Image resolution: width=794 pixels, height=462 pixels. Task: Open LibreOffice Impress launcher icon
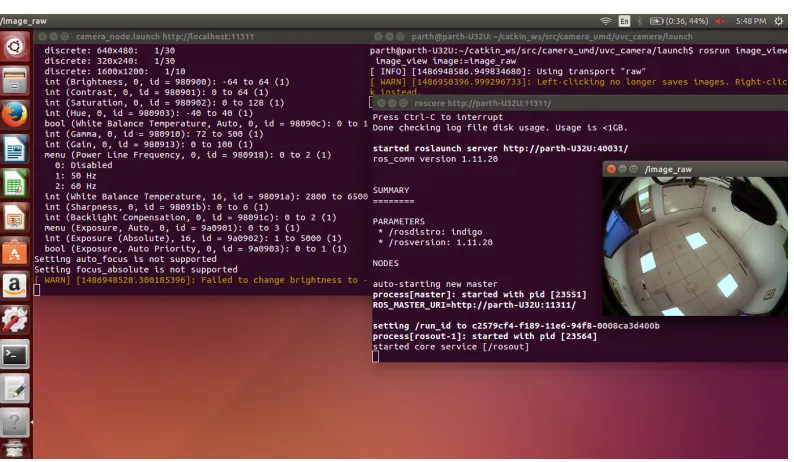(x=15, y=218)
